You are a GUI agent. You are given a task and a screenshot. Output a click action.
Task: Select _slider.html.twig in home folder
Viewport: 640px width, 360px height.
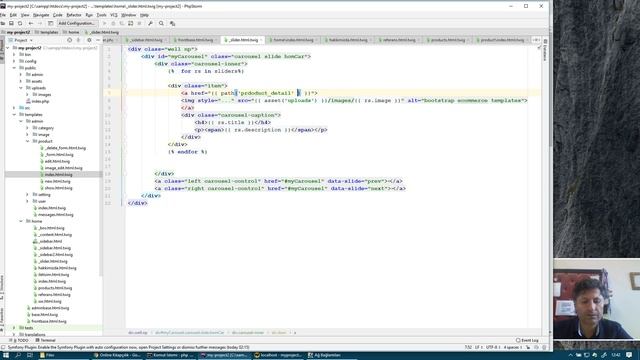51,261
